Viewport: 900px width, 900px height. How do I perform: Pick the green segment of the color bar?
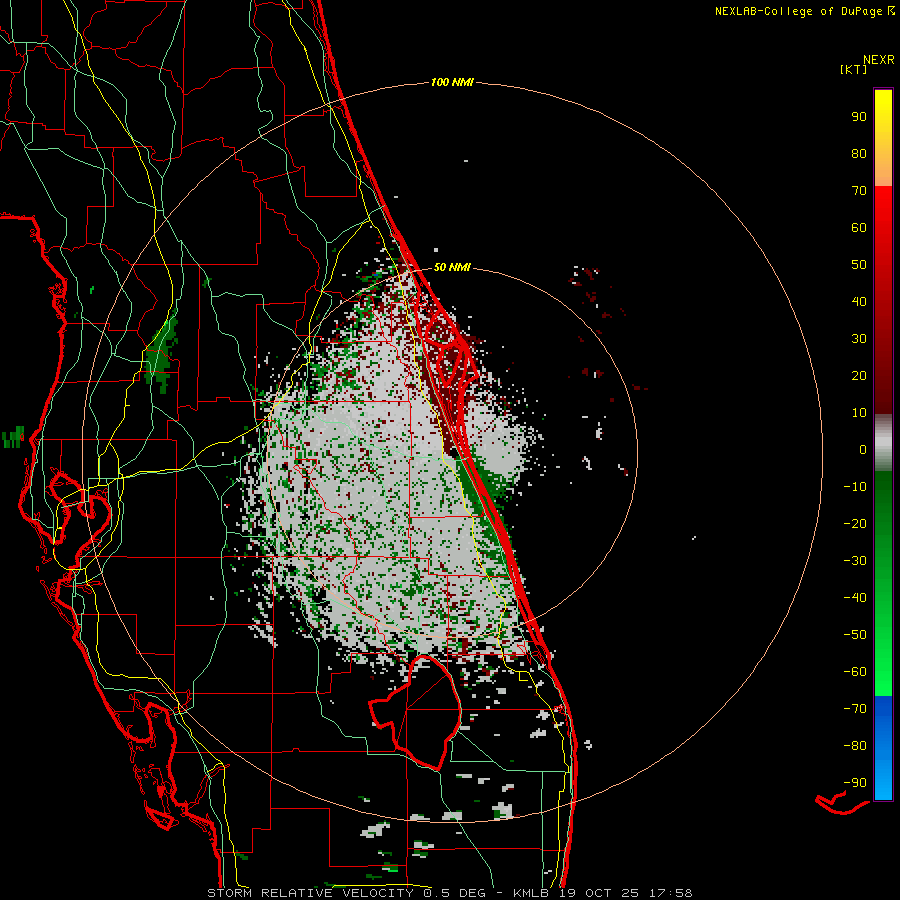pyautogui.click(x=883, y=584)
